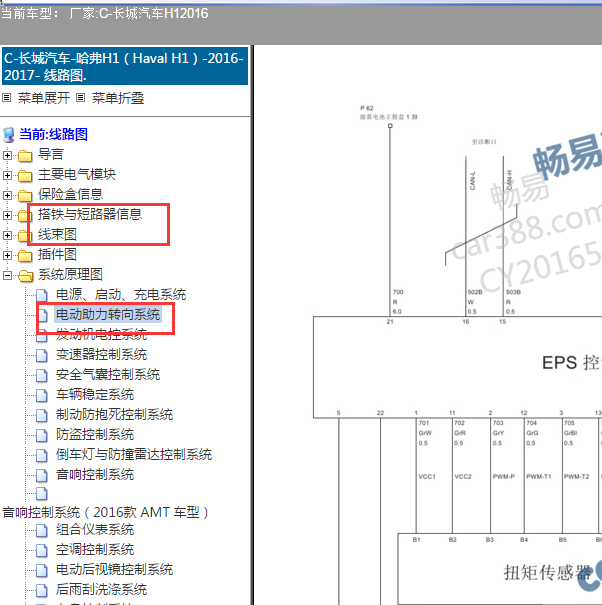Select the 搭铁与短路器信息 tree label

[x=90, y=214]
